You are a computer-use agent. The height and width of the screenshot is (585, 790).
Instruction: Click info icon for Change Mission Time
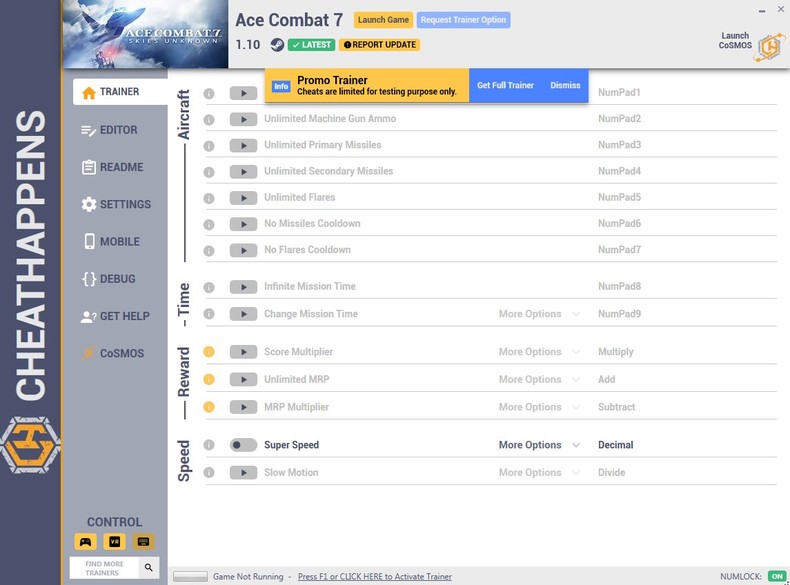[x=209, y=314]
